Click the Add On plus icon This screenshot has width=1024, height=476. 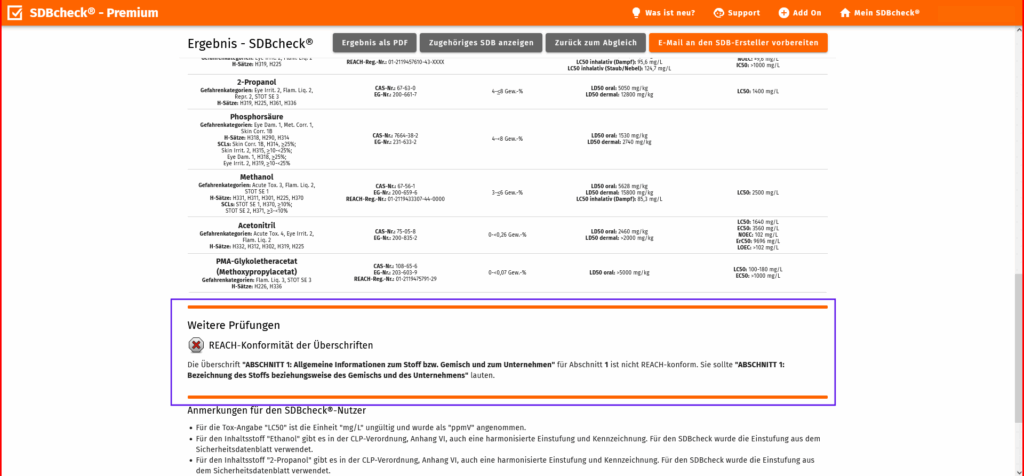pyautogui.click(x=784, y=13)
